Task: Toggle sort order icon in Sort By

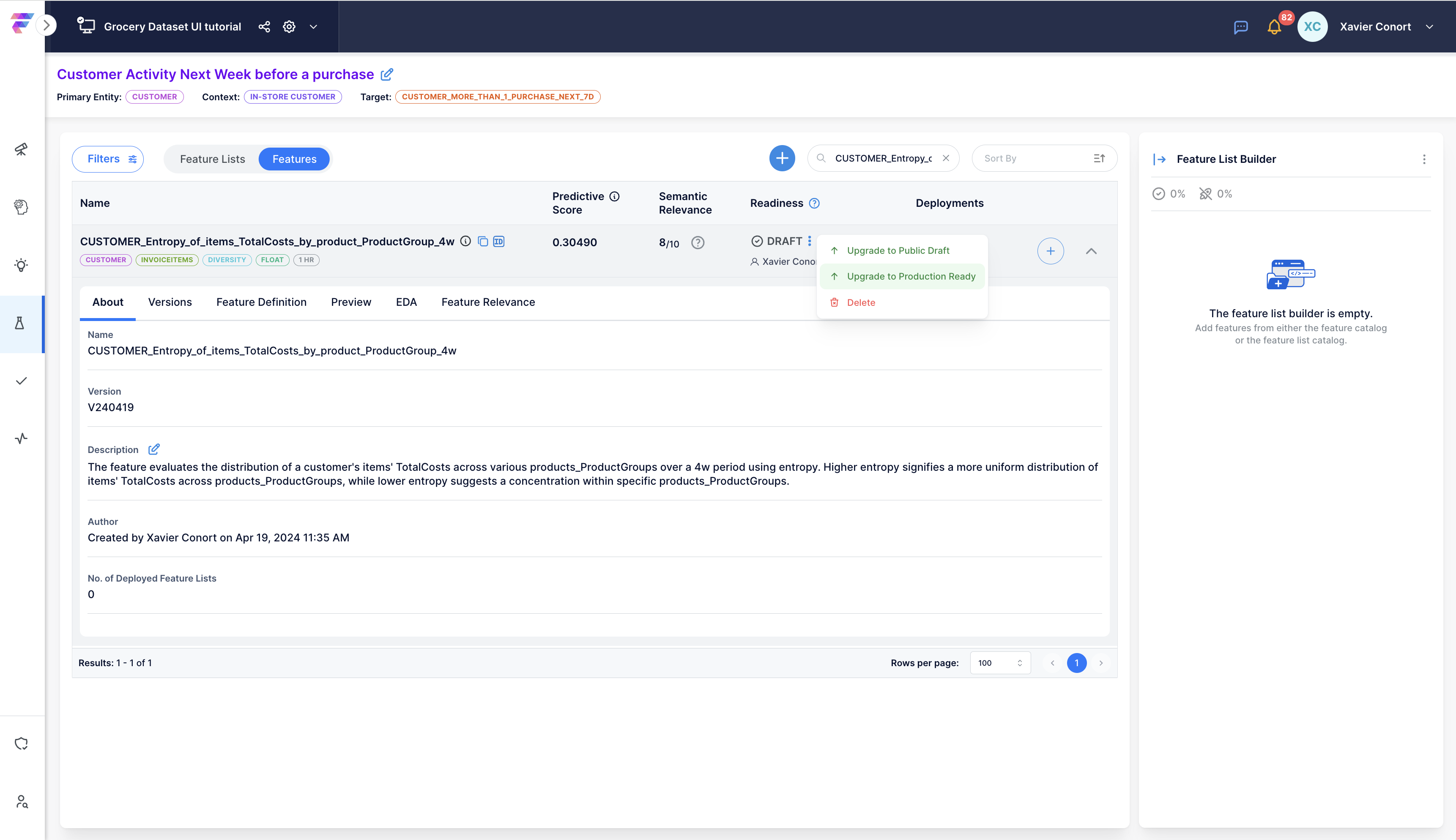Action: click(x=1099, y=158)
